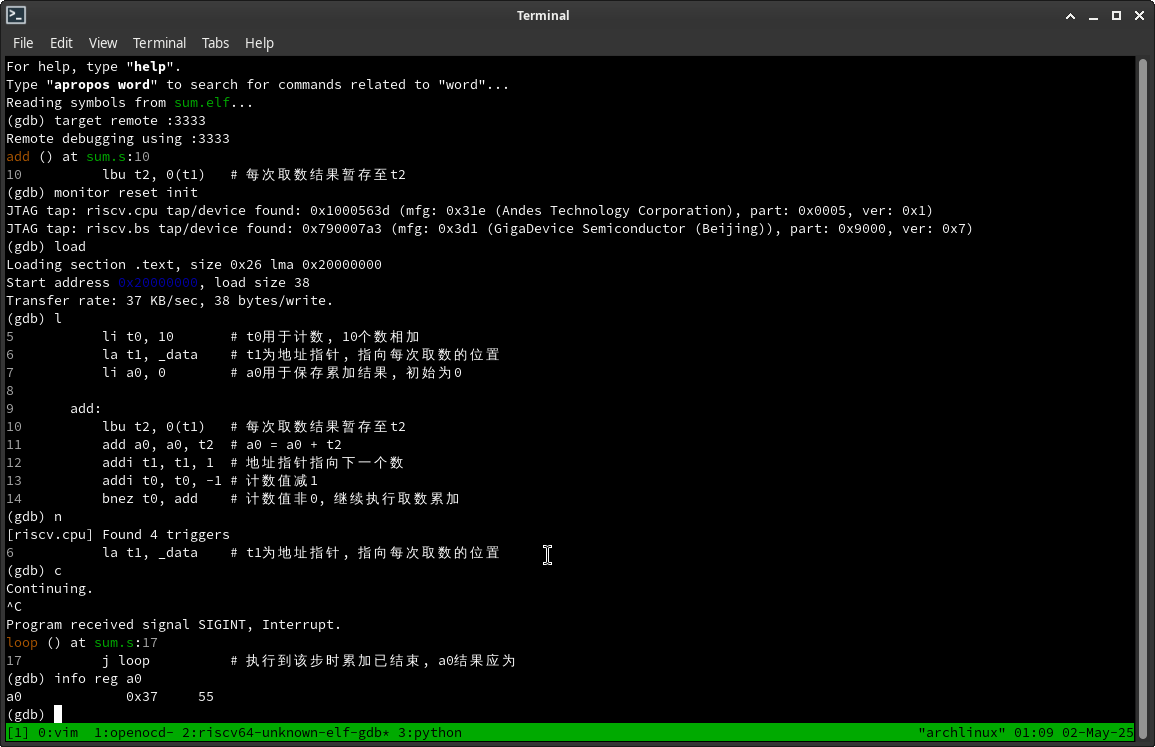Click the tmux session indicator [1]
Viewport: 1155px width, 747px height.
point(18,733)
